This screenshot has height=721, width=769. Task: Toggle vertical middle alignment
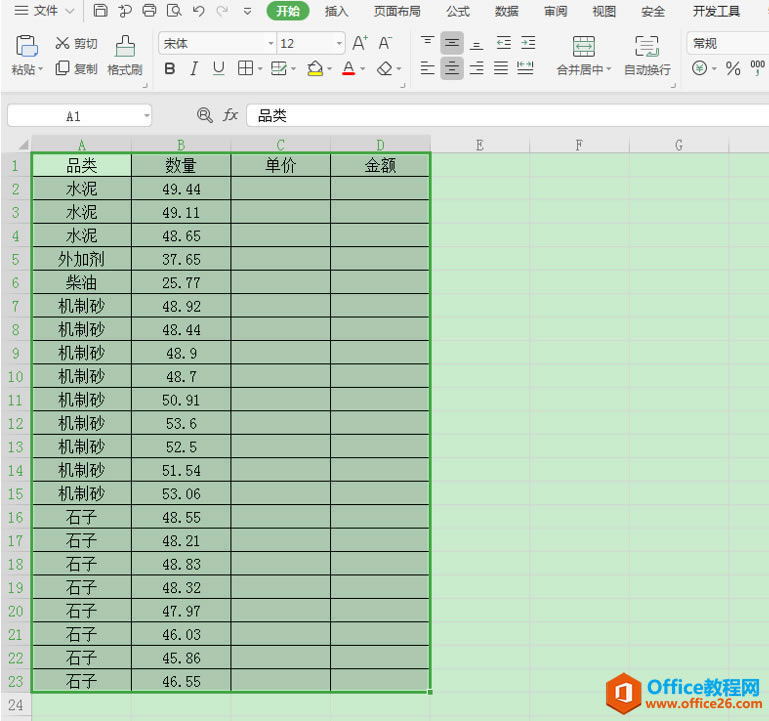[452, 43]
